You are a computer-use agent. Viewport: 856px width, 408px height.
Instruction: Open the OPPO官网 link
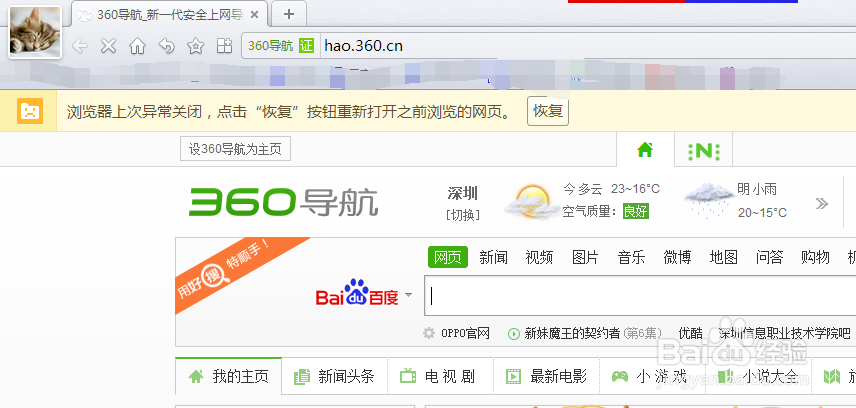click(465, 333)
